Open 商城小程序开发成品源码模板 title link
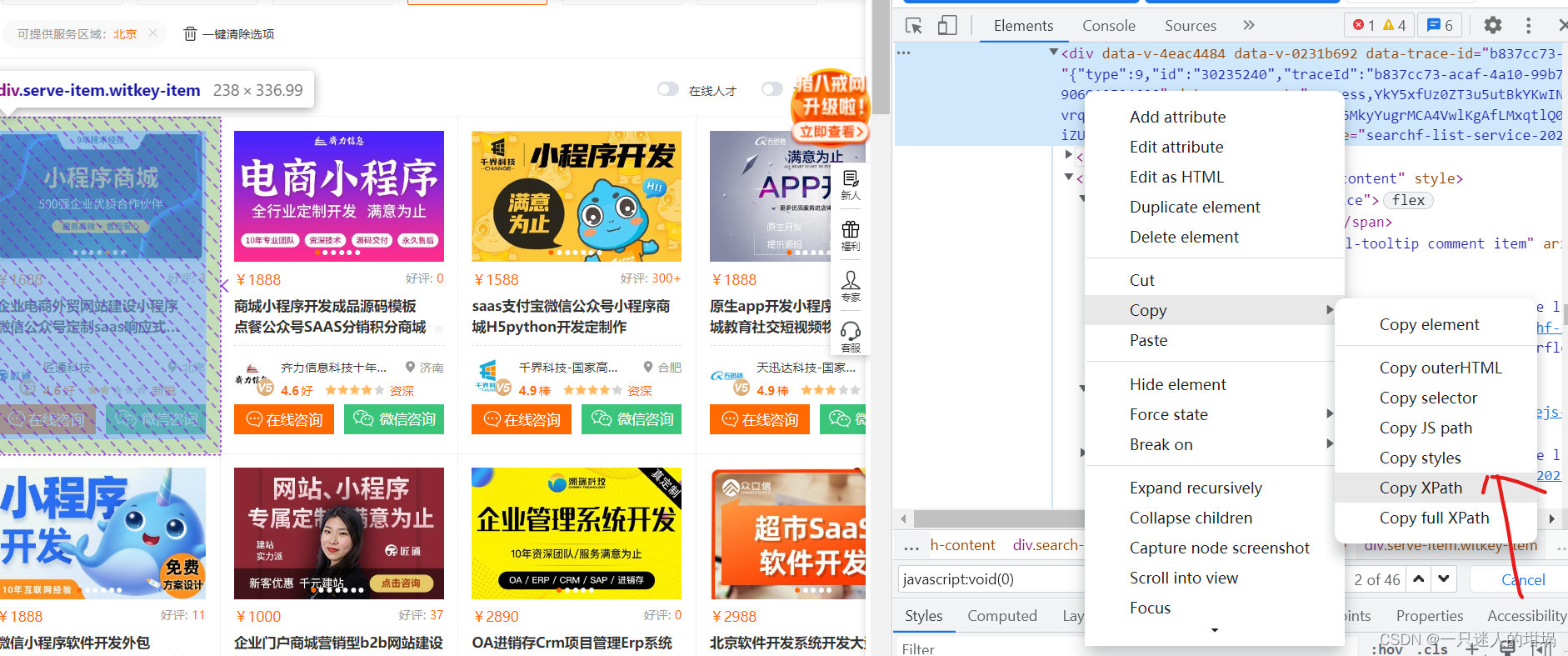 pos(330,317)
